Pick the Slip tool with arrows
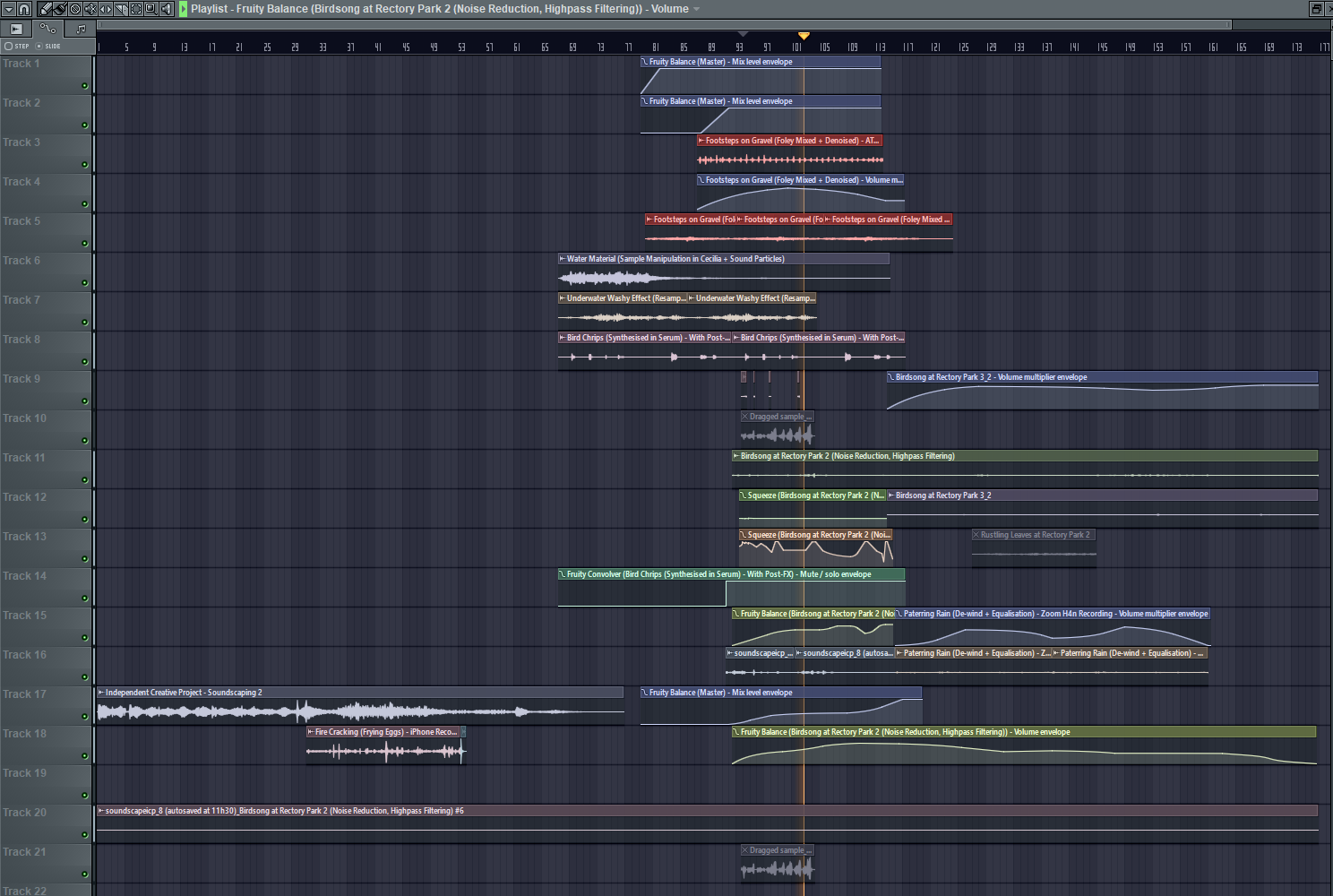 tap(106, 9)
